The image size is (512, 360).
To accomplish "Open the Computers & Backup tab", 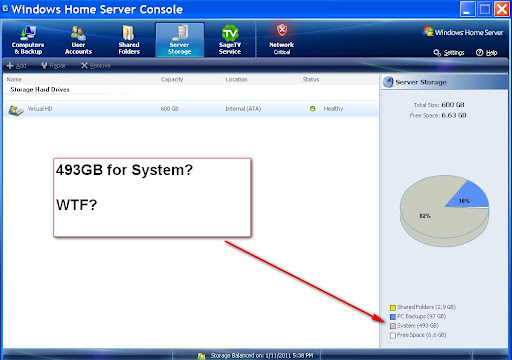I will pyautogui.click(x=28, y=40).
